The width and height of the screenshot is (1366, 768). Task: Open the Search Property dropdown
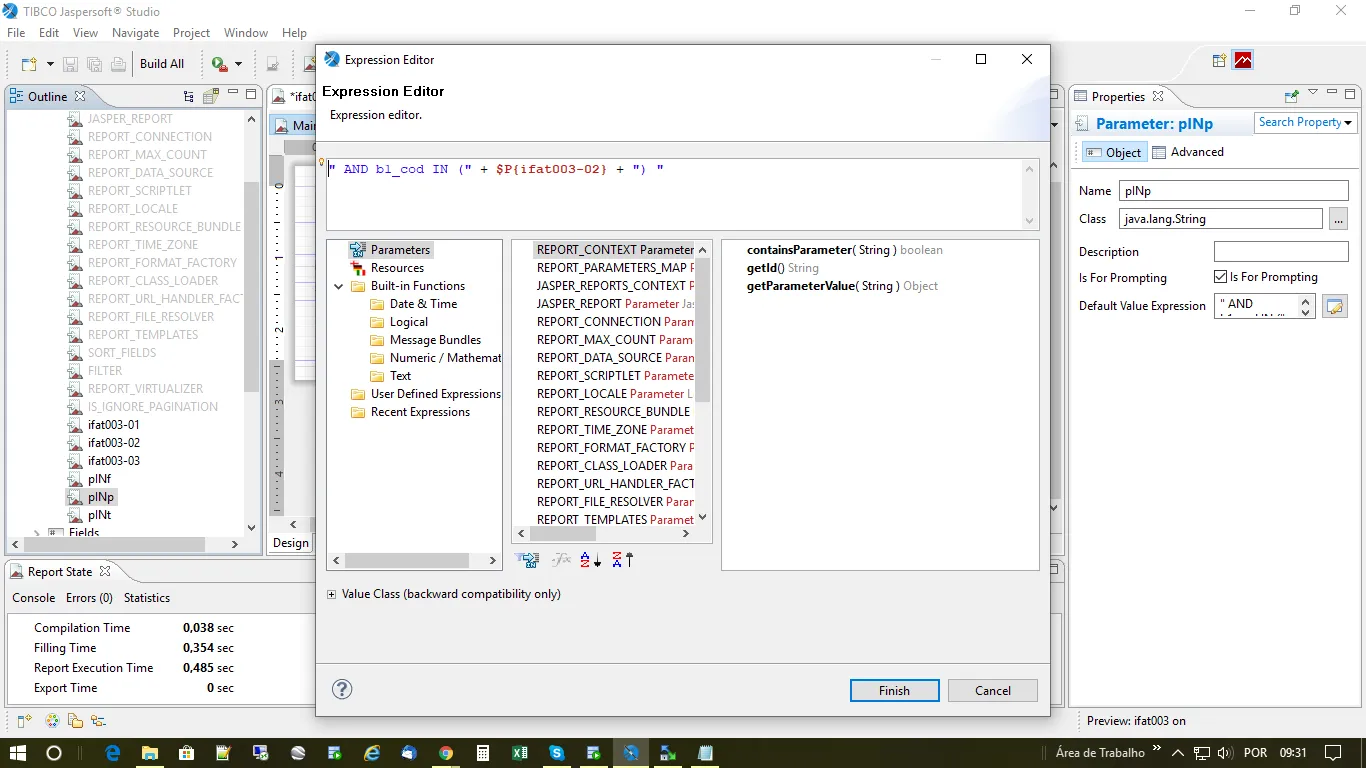[1305, 122]
